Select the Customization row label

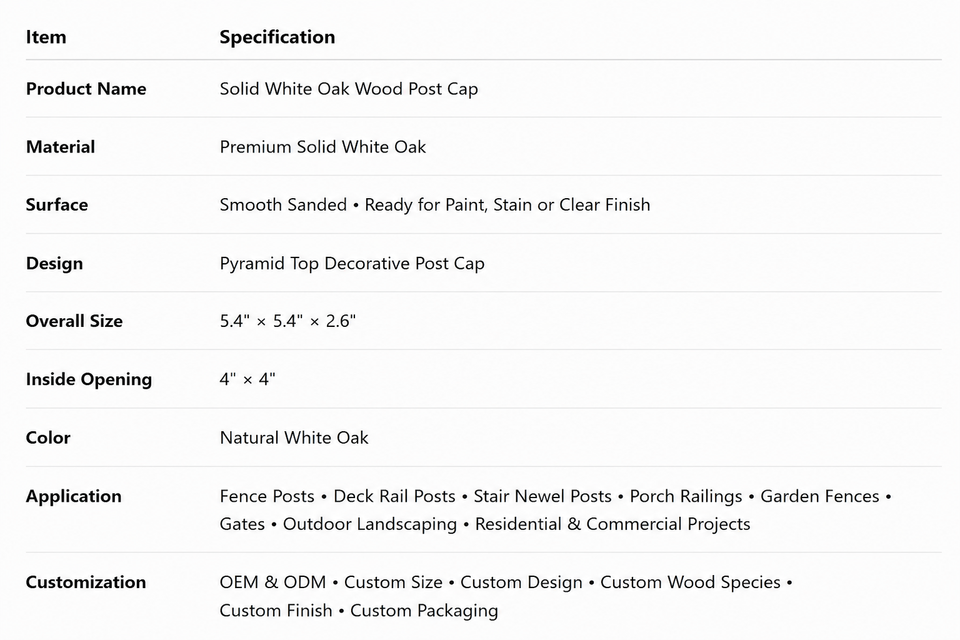pyautogui.click(x=86, y=582)
